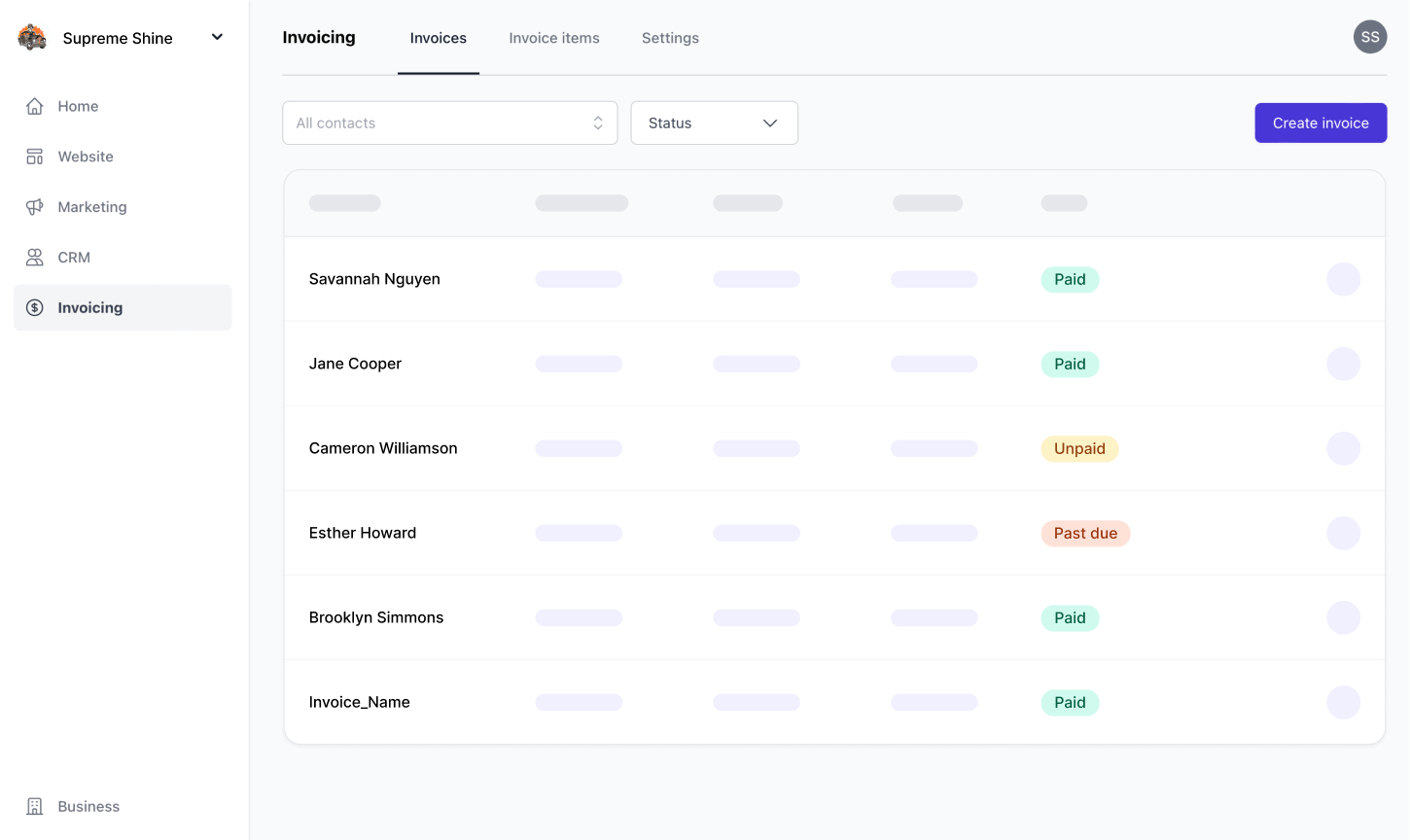Image resolution: width=1410 pixels, height=840 pixels.
Task: Switch to the Settings tab
Action: pyautogui.click(x=670, y=38)
